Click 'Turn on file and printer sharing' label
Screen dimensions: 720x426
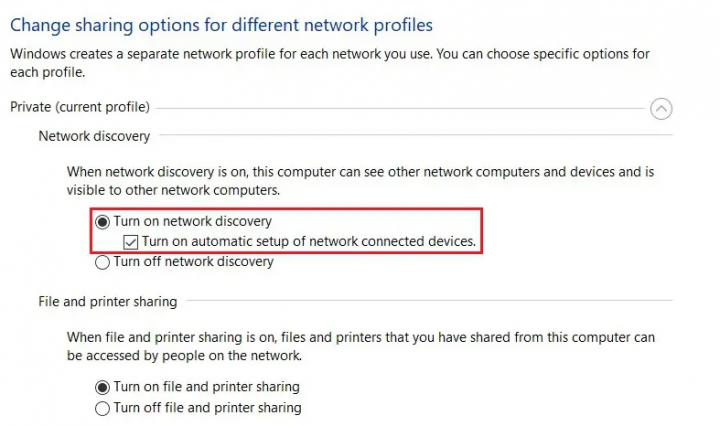(x=206, y=387)
